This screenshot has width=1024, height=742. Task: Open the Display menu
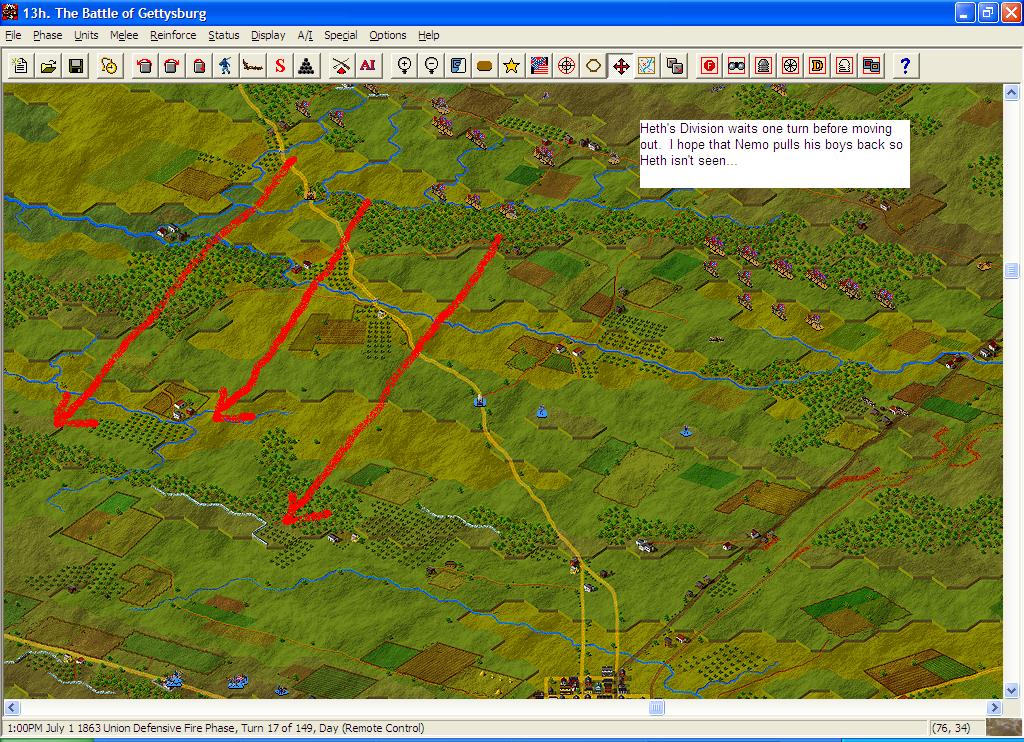pos(268,35)
